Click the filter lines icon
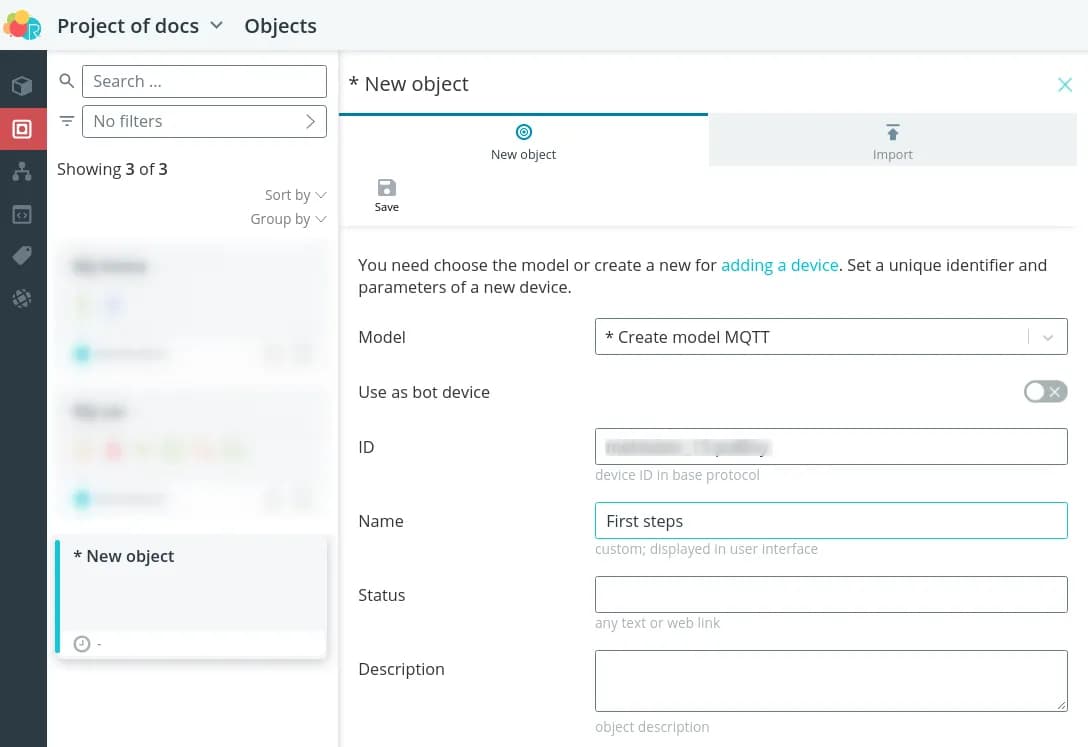The height and width of the screenshot is (747, 1088). tap(67, 121)
